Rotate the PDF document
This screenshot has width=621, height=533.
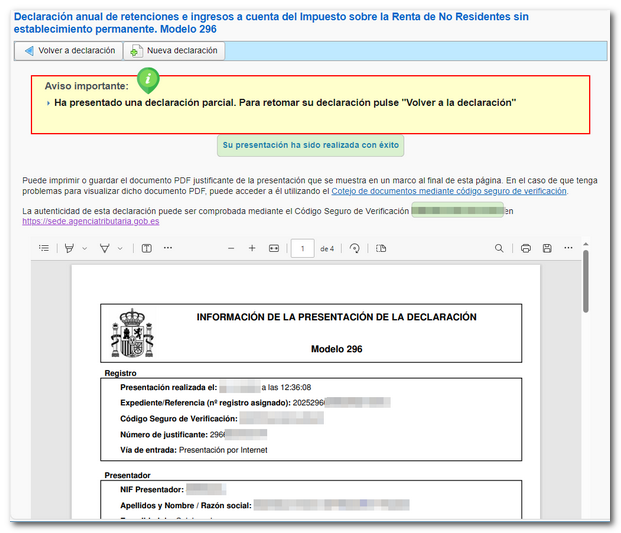click(x=355, y=248)
